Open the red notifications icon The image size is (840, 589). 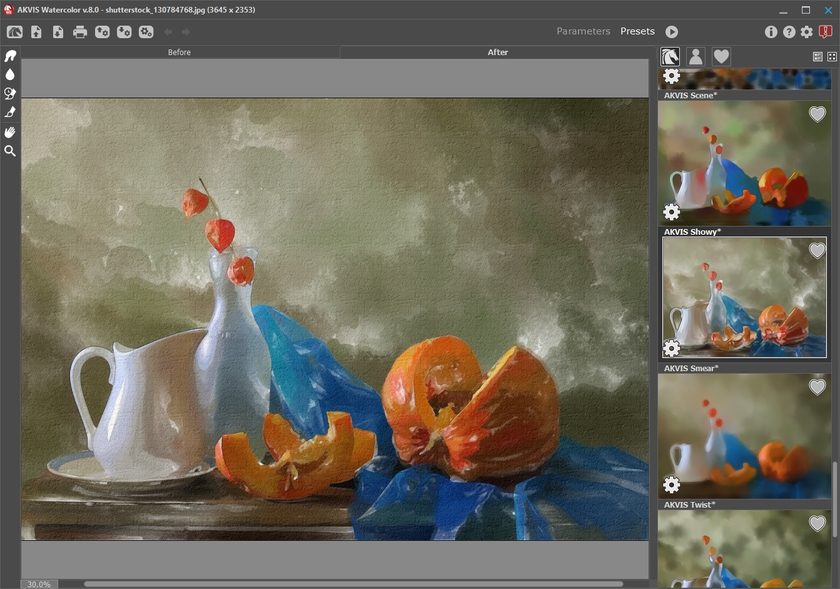pos(825,32)
